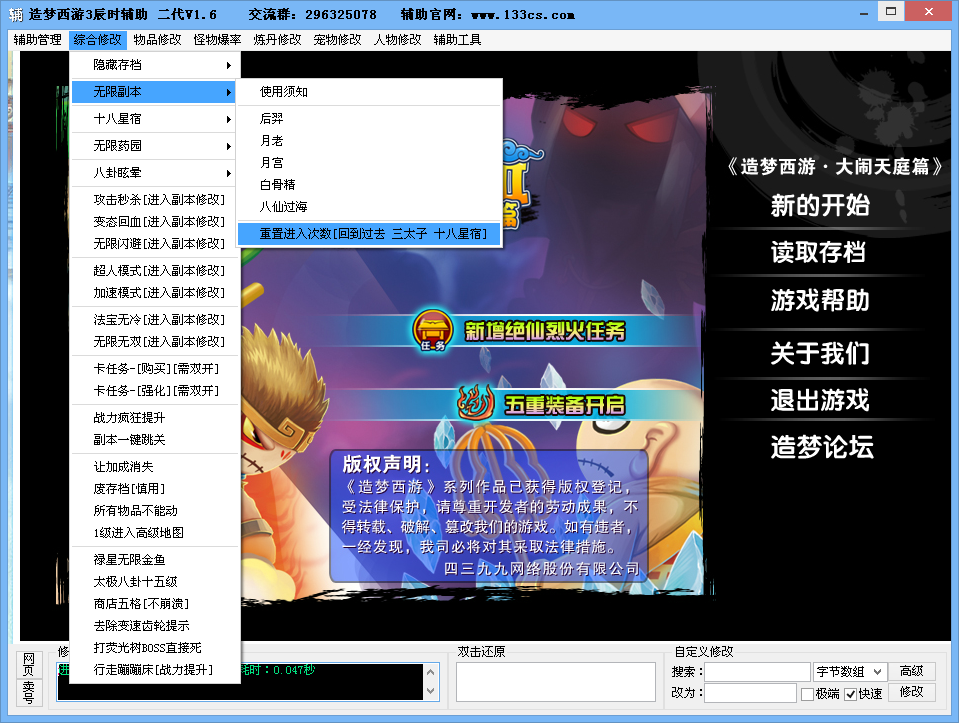Select 攻击秒杀[进入副本修改]
The width and height of the screenshot is (959, 723).
[155, 200]
